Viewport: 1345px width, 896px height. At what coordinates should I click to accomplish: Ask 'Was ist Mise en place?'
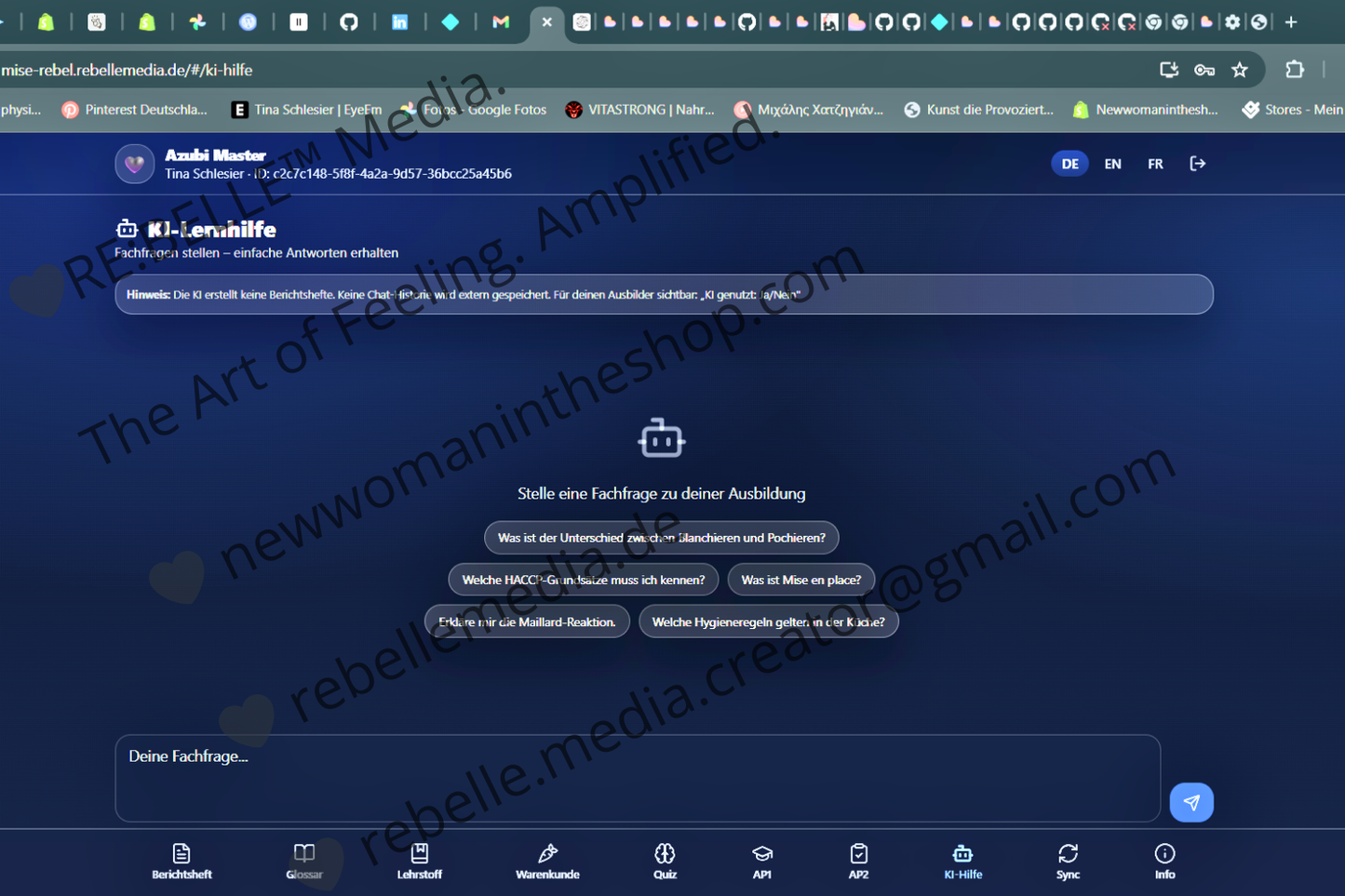(800, 579)
